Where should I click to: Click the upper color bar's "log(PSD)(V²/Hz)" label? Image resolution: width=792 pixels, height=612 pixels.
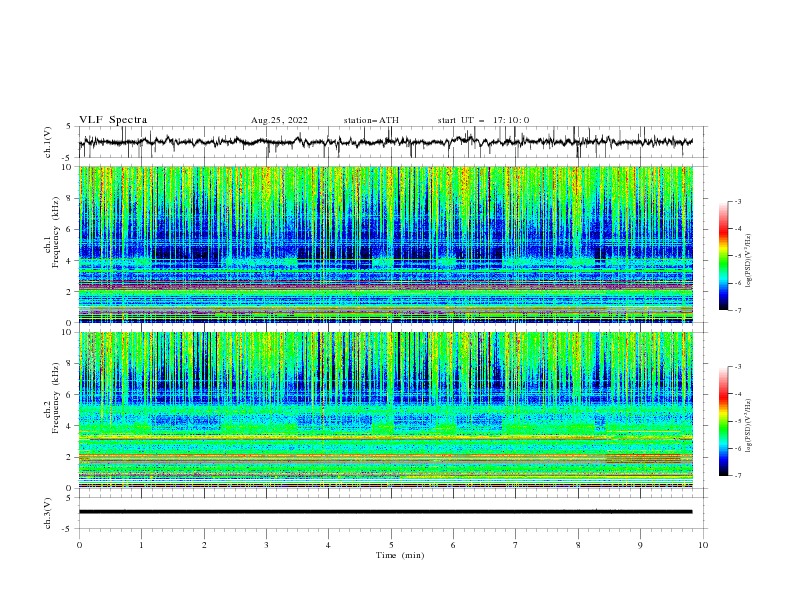click(750, 261)
